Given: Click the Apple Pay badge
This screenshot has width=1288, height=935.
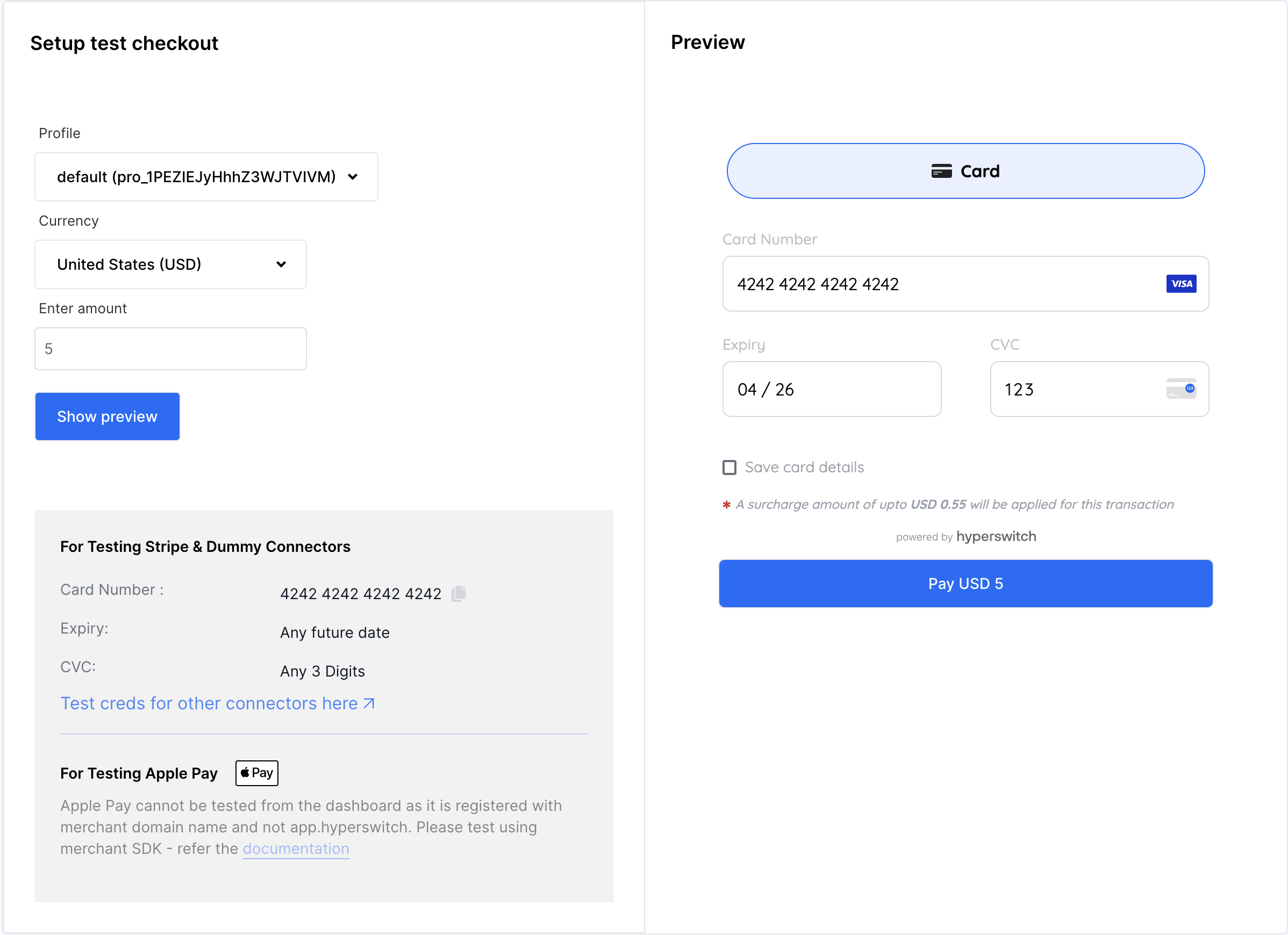Looking at the screenshot, I should tap(256, 773).
